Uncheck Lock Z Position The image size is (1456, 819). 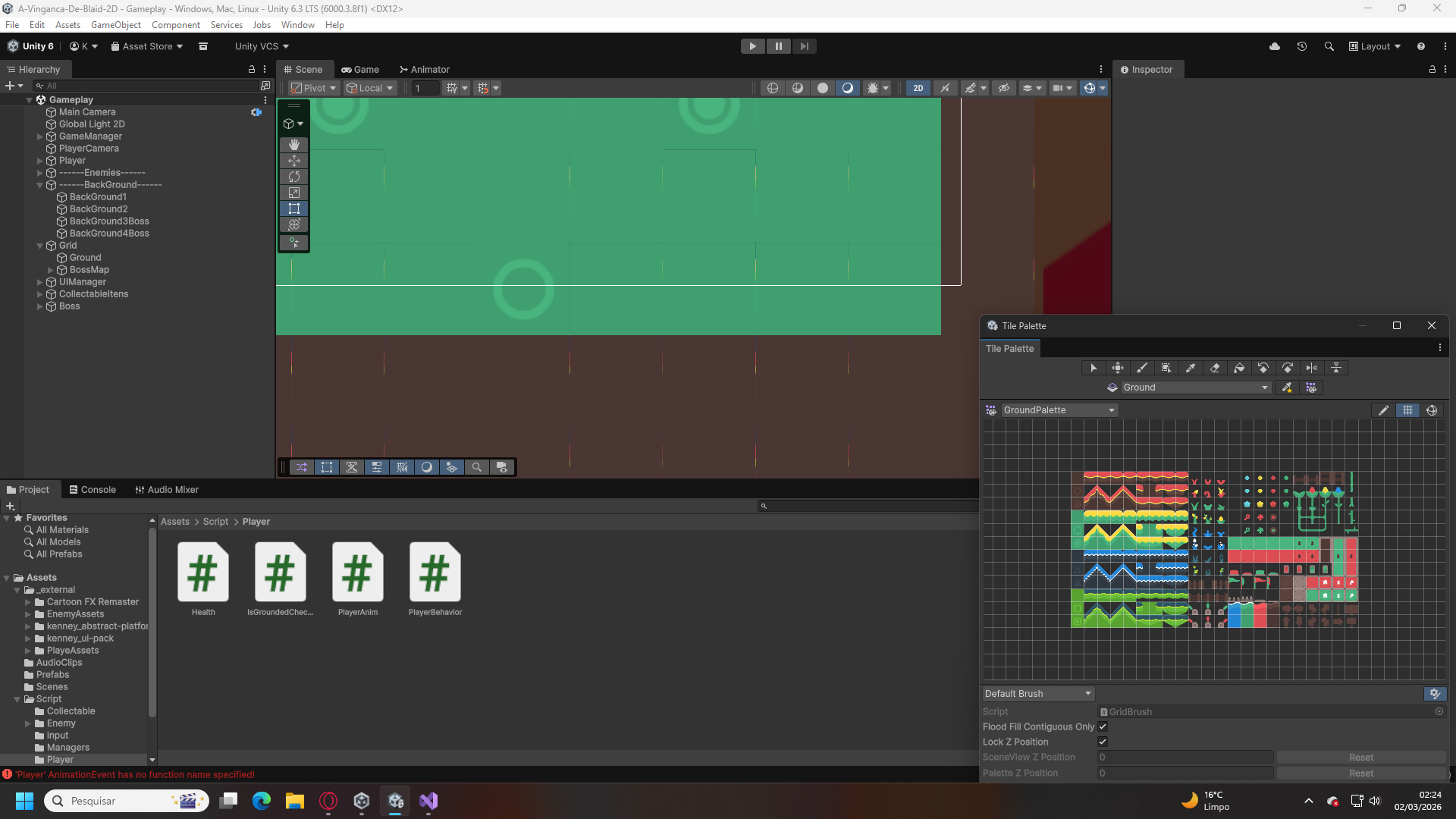(1103, 742)
